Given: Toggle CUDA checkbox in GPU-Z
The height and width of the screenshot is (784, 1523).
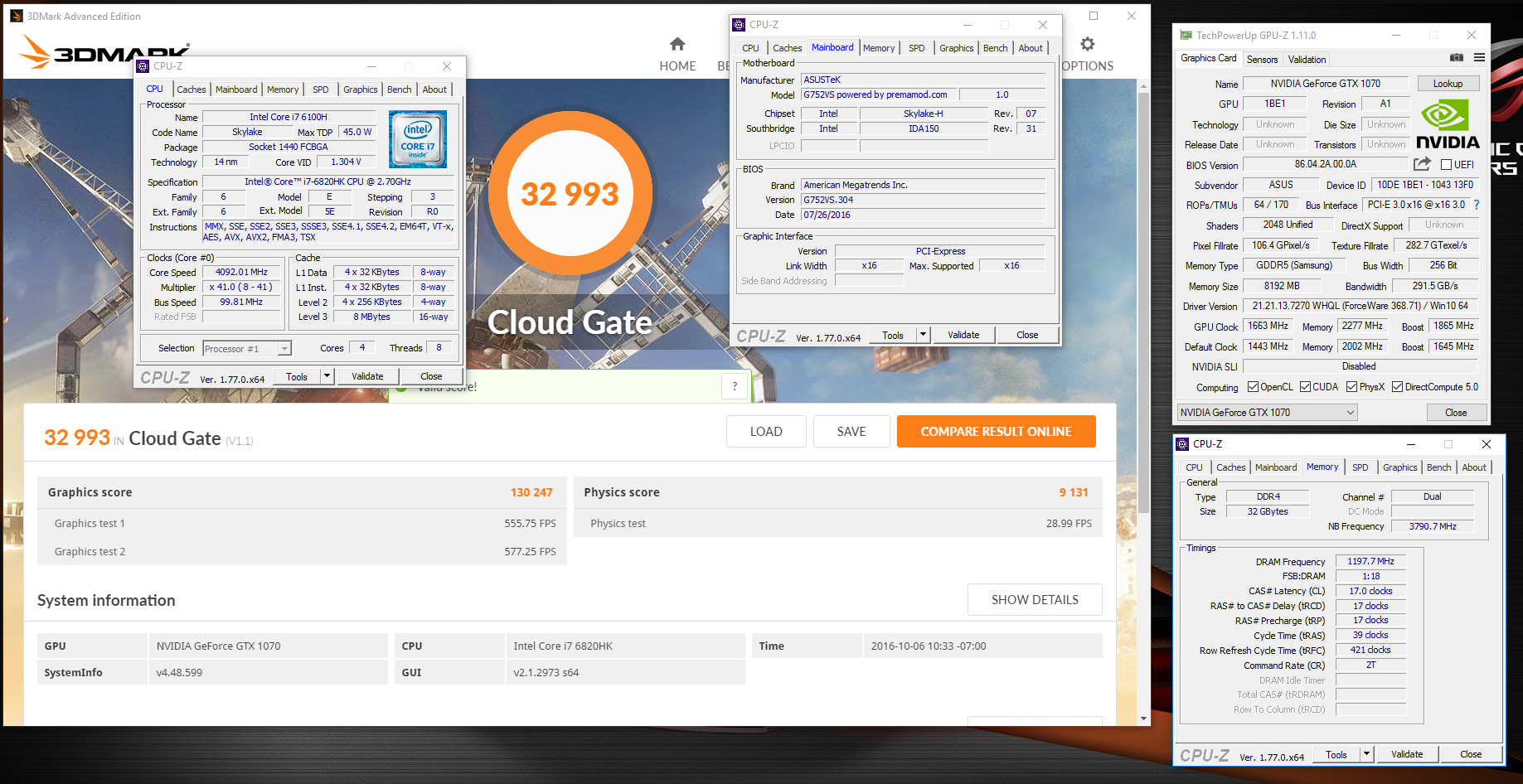Looking at the screenshot, I should point(1305,387).
